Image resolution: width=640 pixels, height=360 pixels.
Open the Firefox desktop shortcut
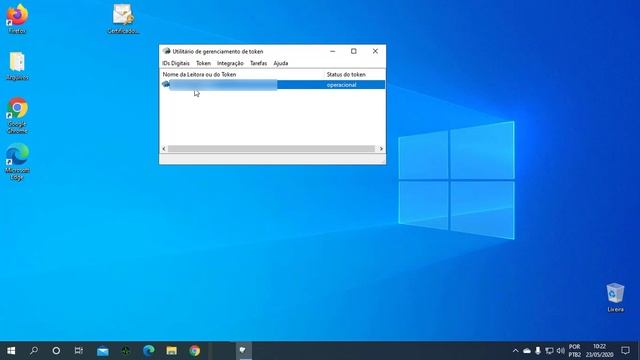point(17,18)
